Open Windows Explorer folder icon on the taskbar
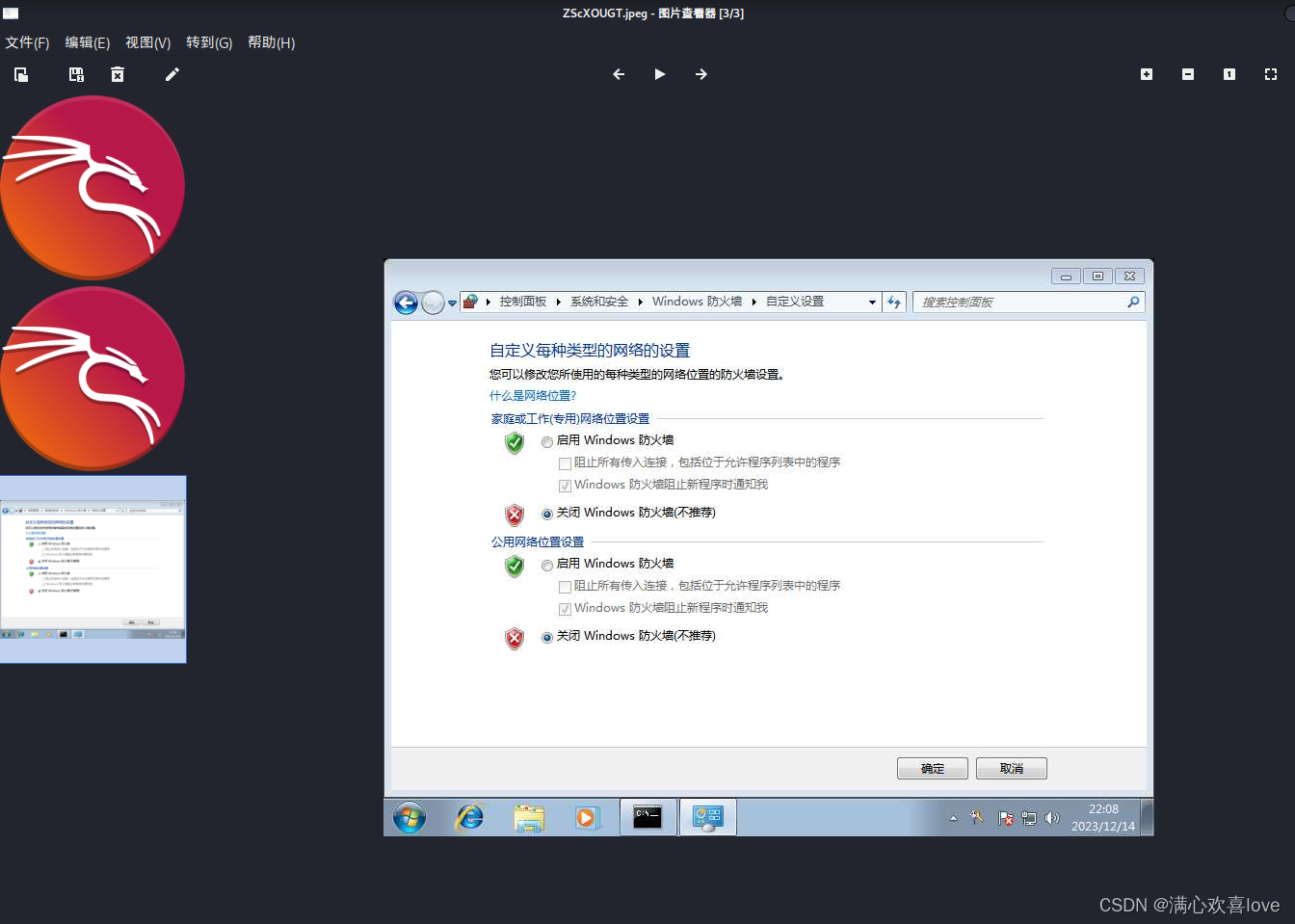This screenshot has height=924, width=1295. click(529, 818)
